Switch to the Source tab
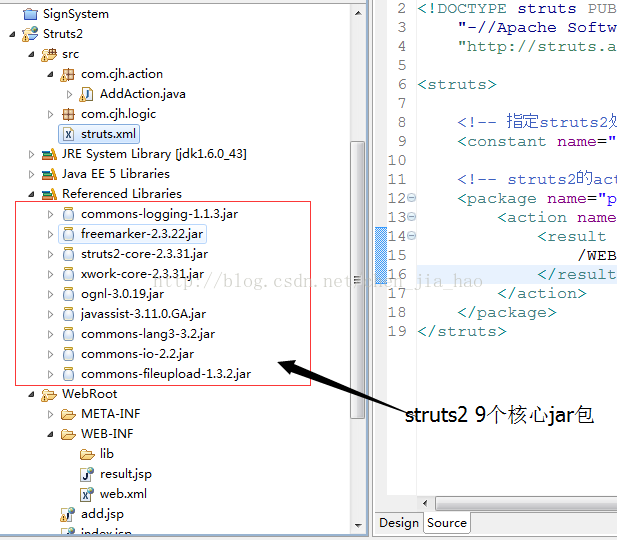 click(x=447, y=523)
